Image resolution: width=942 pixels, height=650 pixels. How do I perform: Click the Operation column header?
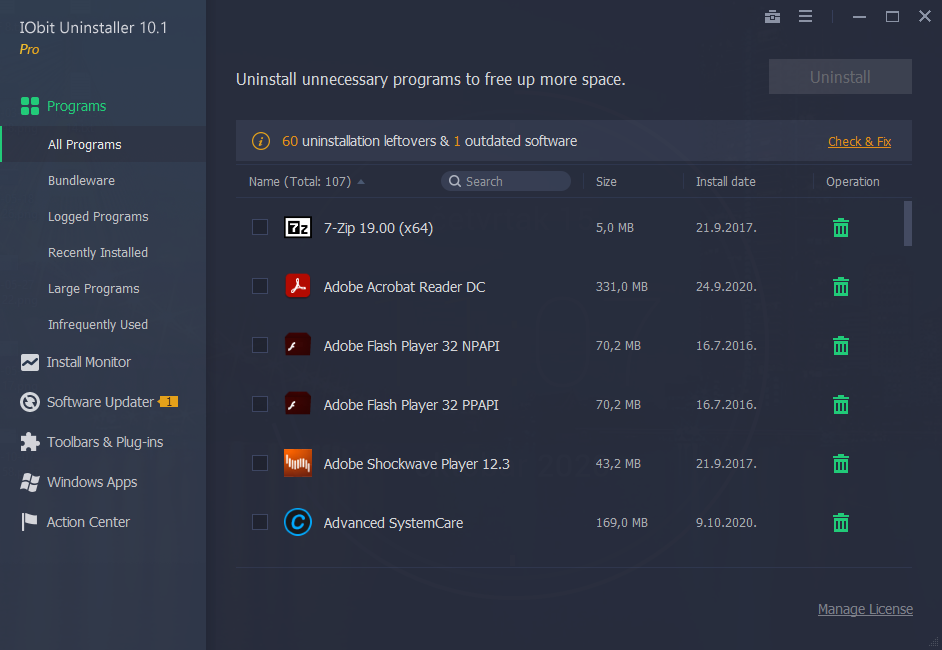[852, 181]
